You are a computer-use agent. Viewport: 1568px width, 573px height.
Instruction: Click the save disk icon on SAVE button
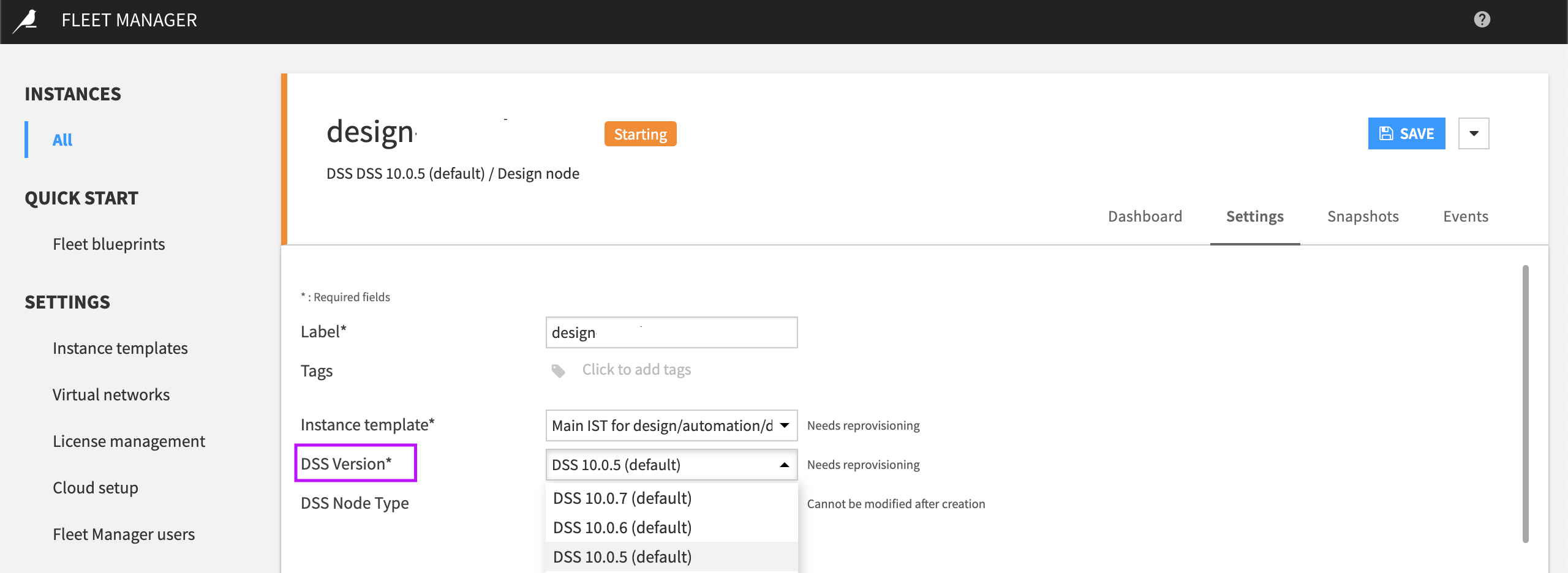point(1387,133)
